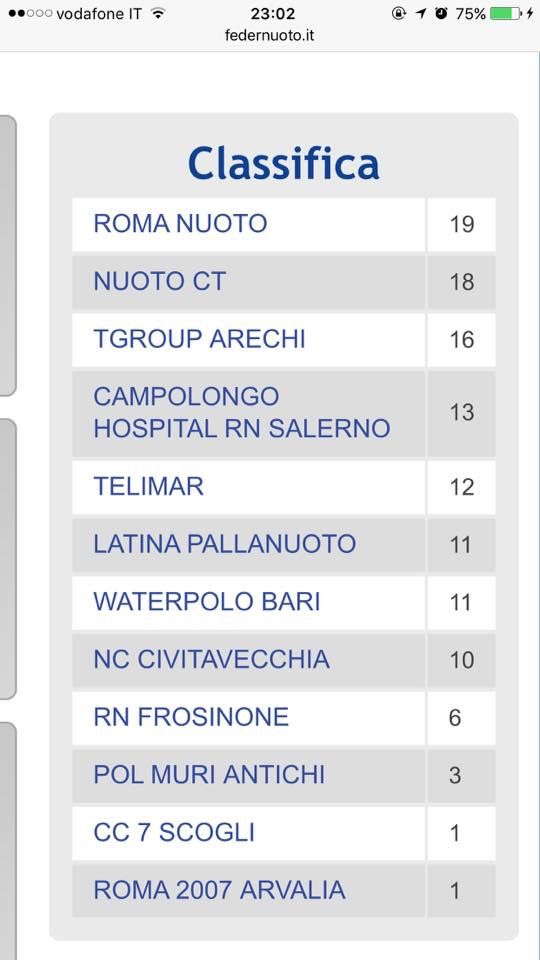
Task: Open NC CIVITAVECCHIA team link
Action: click(x=211, y=659)
